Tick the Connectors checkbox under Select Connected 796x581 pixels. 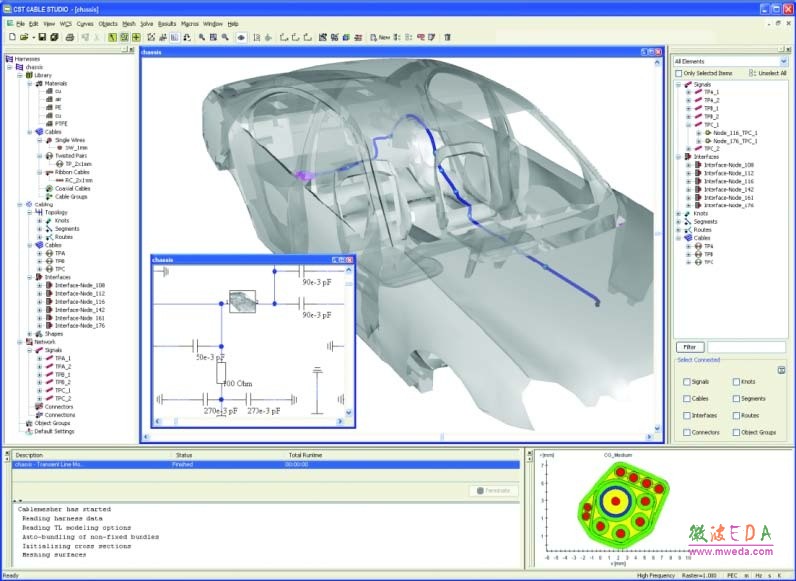click(x=687, y=432)
